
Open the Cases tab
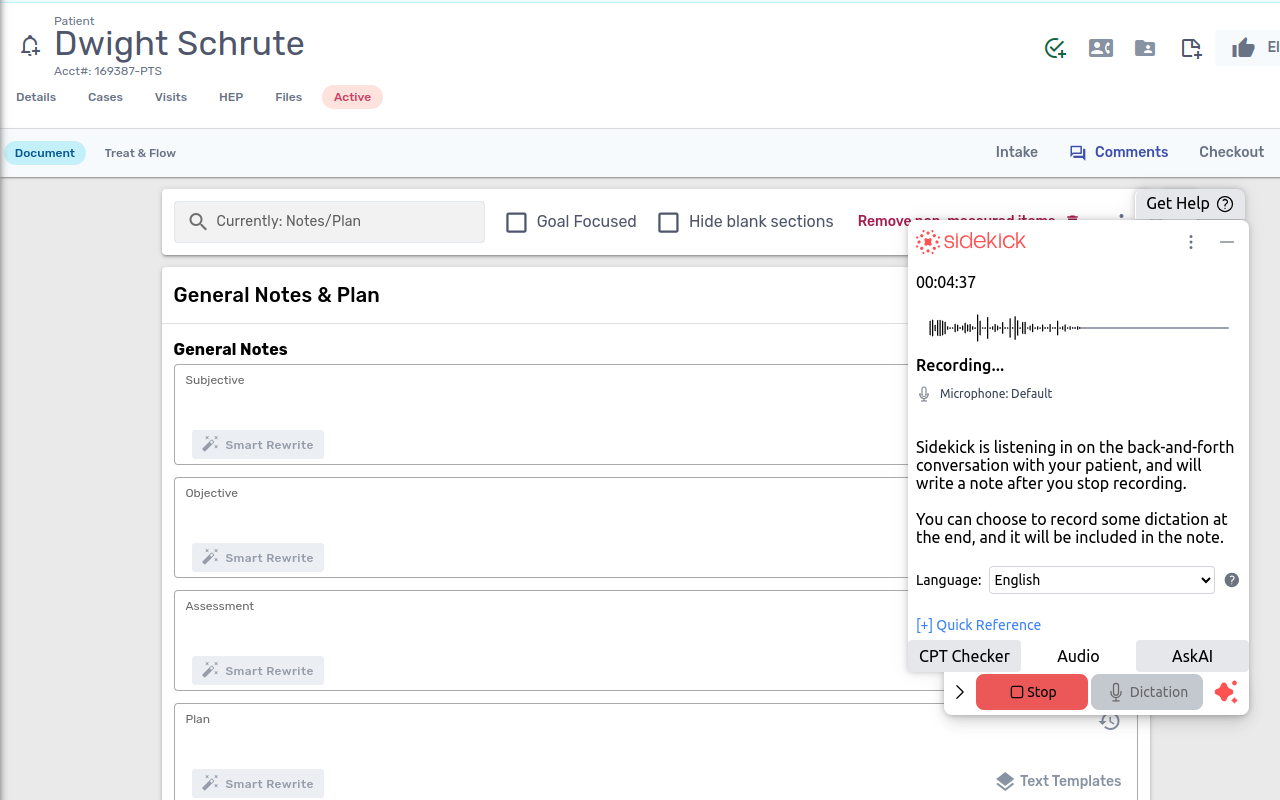coord(105,97)
